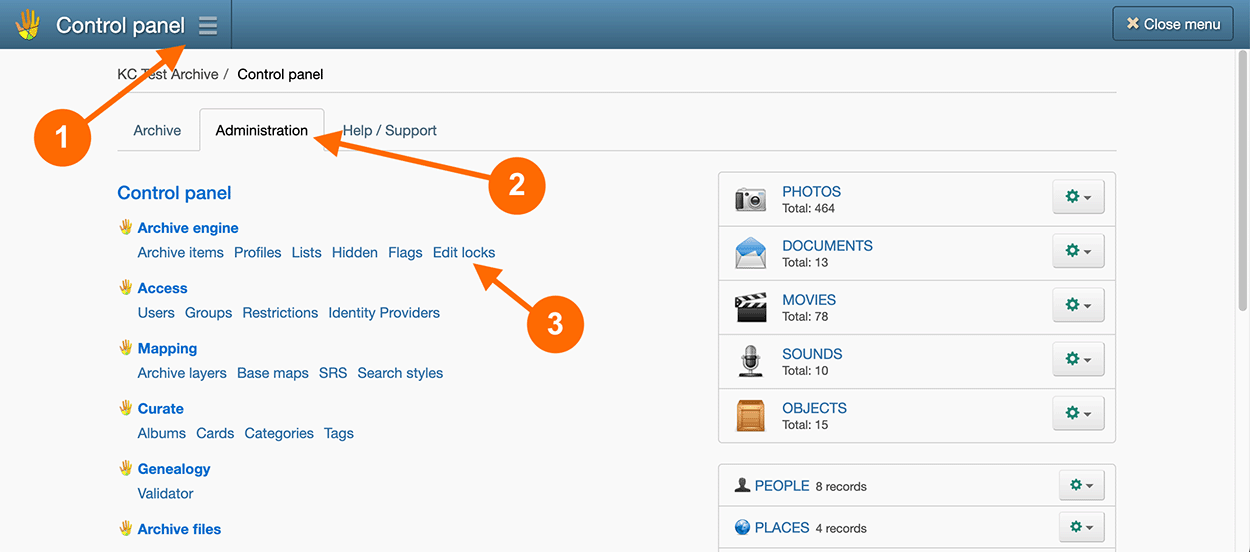Image resolution: width=1250 pixels, height=552 pixels.
Task: Click KC Test Archive in the breadcrumb
Action: pyautogui.click(x=167, y=74)
